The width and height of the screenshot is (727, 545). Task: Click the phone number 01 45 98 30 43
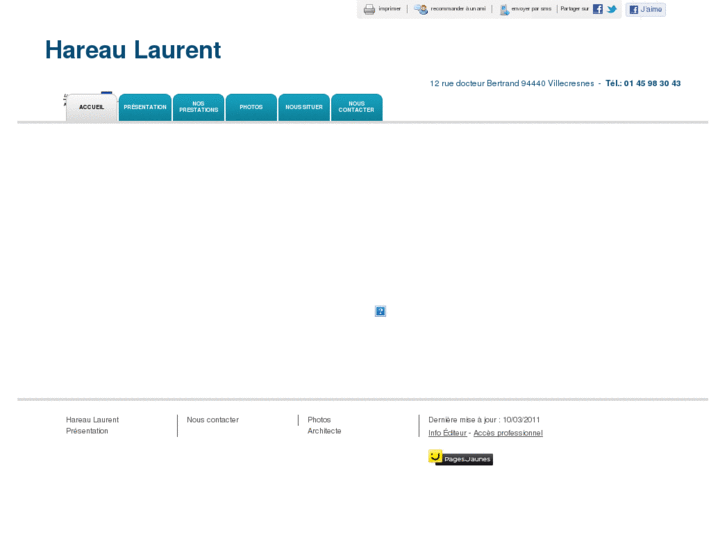[652, 83]
